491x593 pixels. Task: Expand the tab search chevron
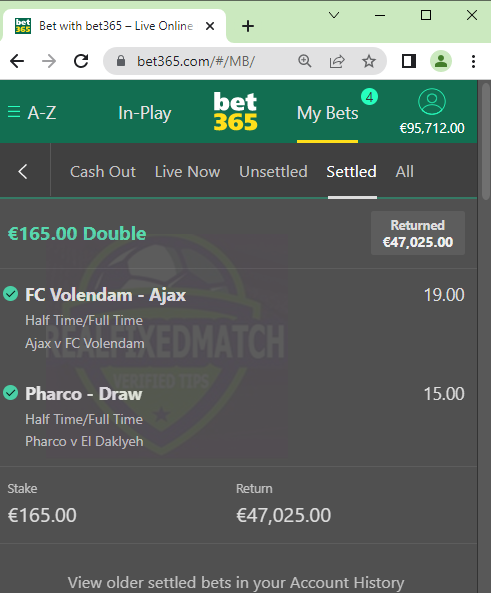334,16
